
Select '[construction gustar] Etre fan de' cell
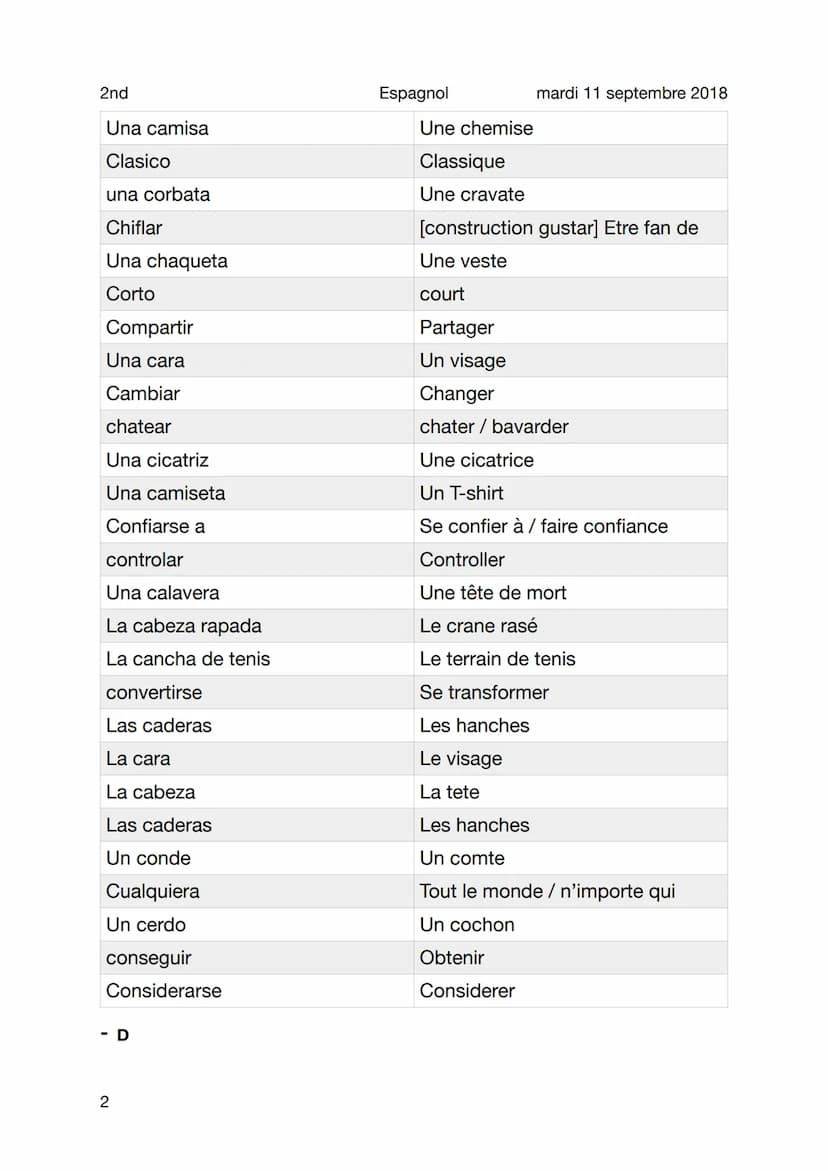(x=570, y=228)
